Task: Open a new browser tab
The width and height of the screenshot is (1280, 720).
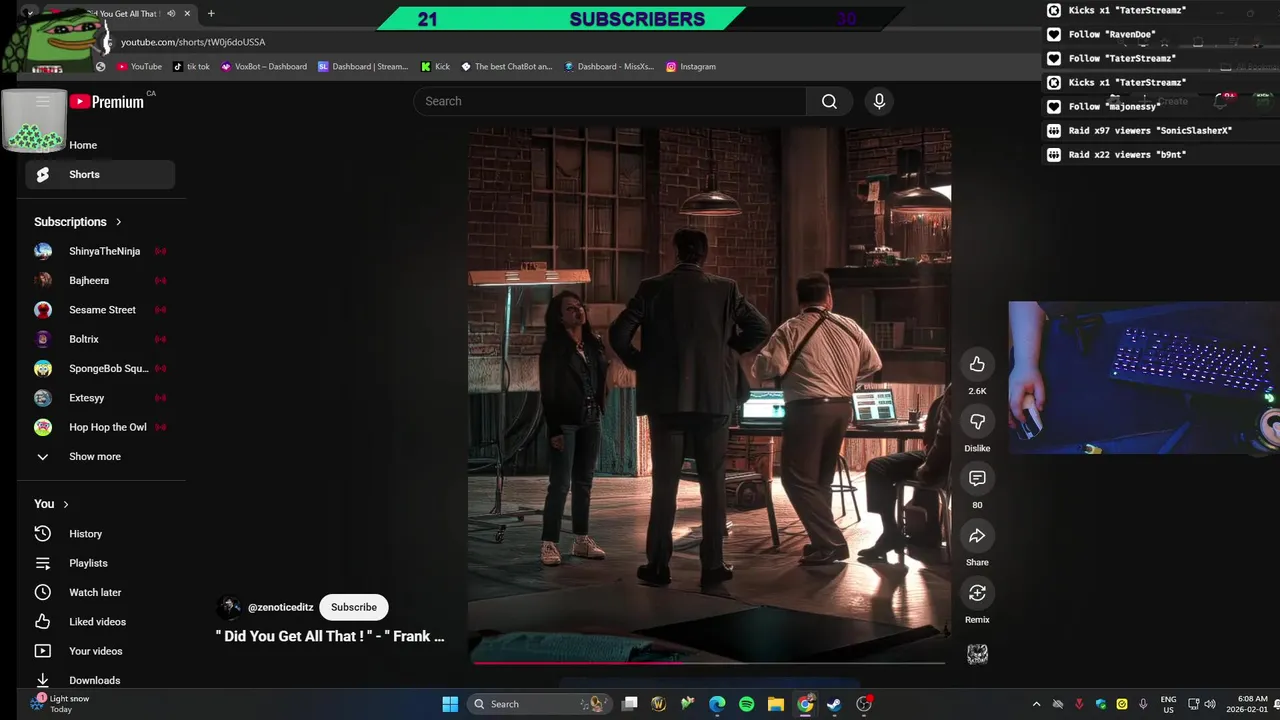Action: tap(211, 14)
